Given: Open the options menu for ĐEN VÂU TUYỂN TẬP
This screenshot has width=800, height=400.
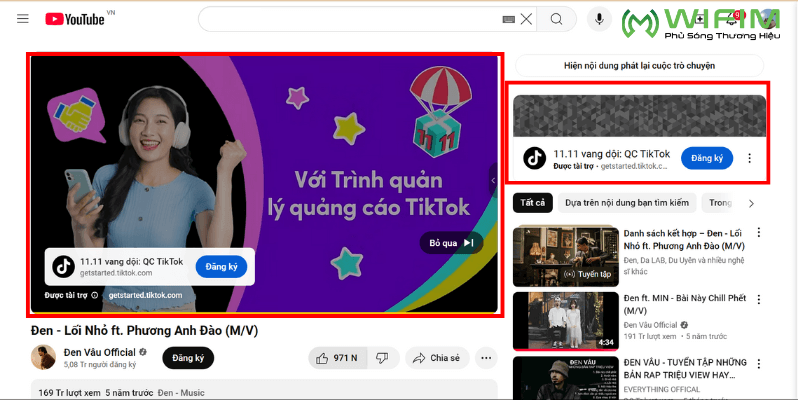Looking at the screenshot, I should tap(759, 364).
